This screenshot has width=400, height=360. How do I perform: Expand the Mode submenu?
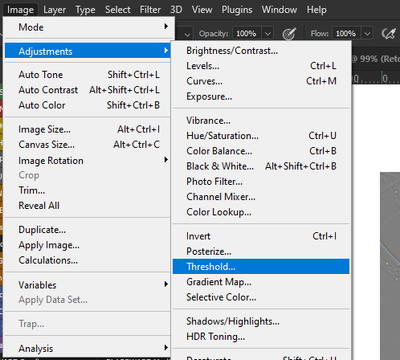(88, 27)
